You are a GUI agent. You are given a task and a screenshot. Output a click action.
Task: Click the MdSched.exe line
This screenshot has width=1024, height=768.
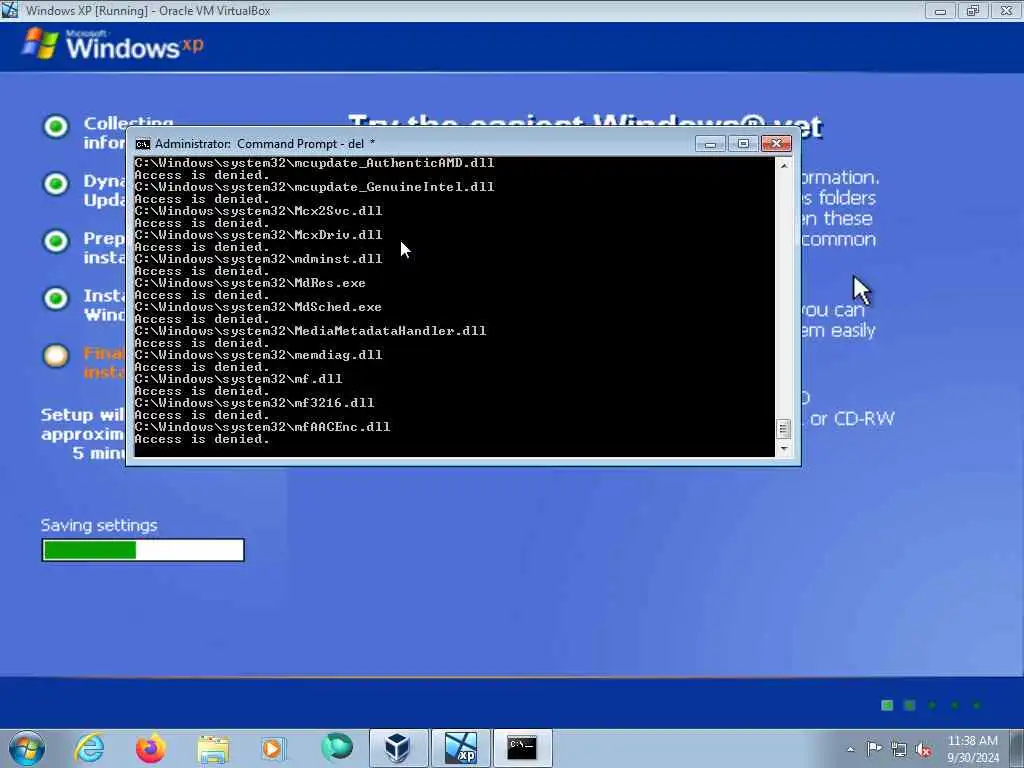(x=258, y=307)
